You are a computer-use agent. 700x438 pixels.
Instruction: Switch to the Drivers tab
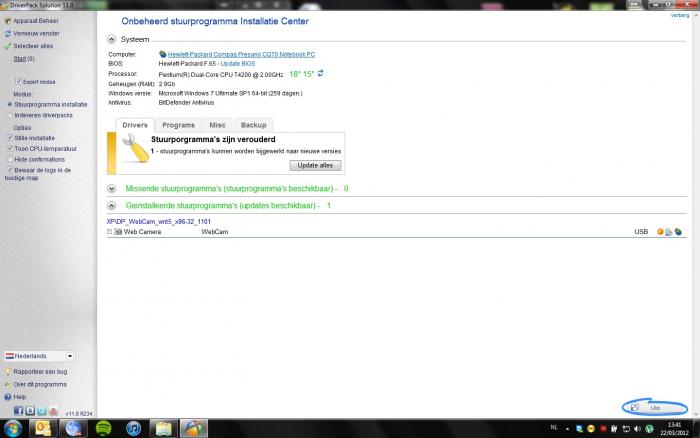click(135, 125)
